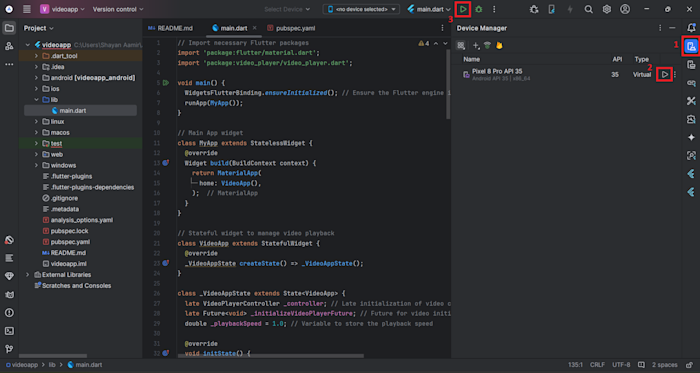700x373 pixels.
Task: Start debugging with the green bug icon
Action: tap(479, 9)
